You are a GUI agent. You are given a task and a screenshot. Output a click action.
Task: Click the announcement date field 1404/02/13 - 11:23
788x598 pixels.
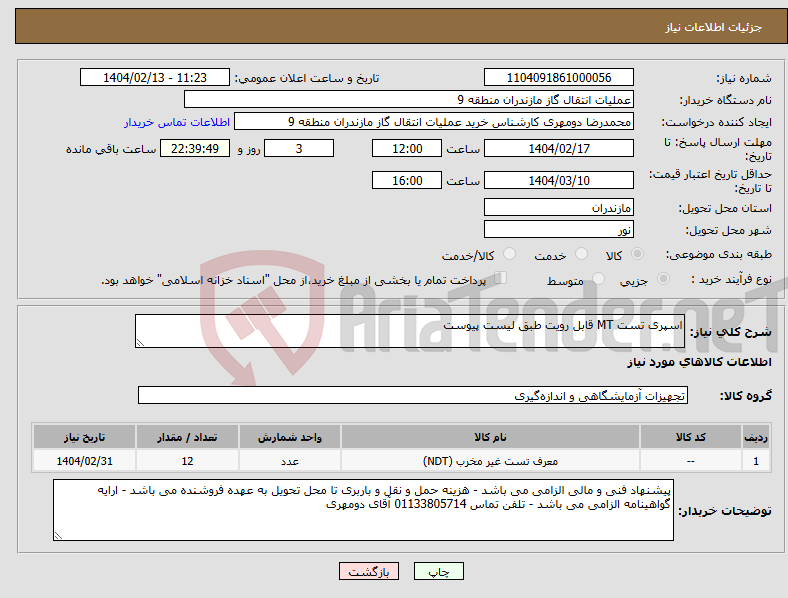[155, 77]
